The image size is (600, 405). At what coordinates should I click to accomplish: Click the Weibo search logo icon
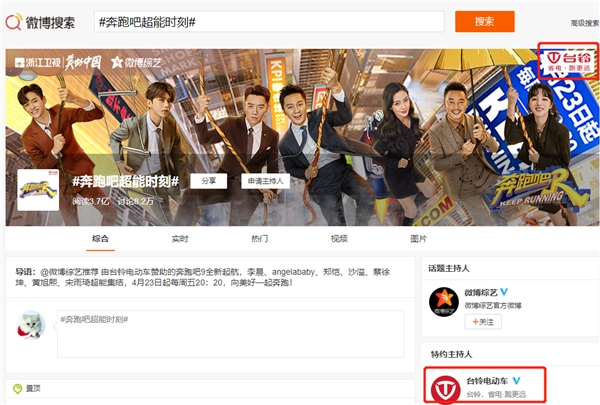[13, 22]
